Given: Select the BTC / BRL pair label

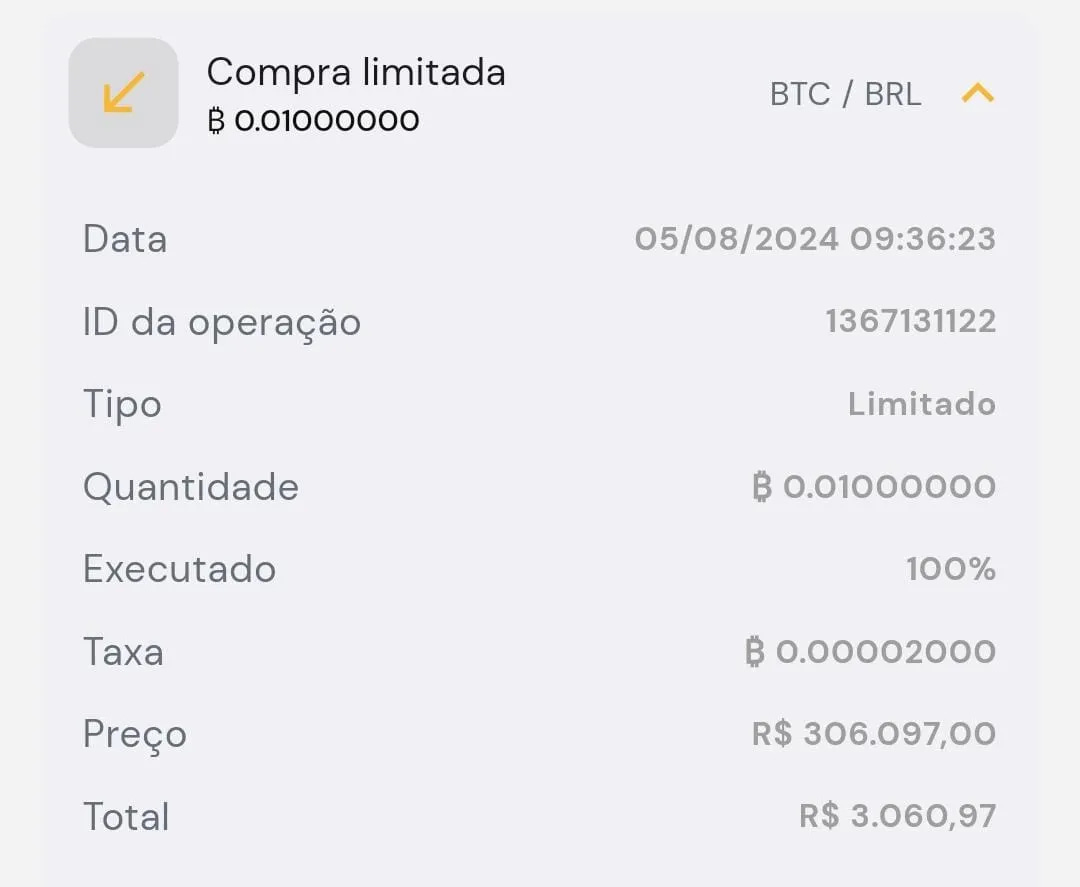Looking at the screenshot, I should coord(845,93).
